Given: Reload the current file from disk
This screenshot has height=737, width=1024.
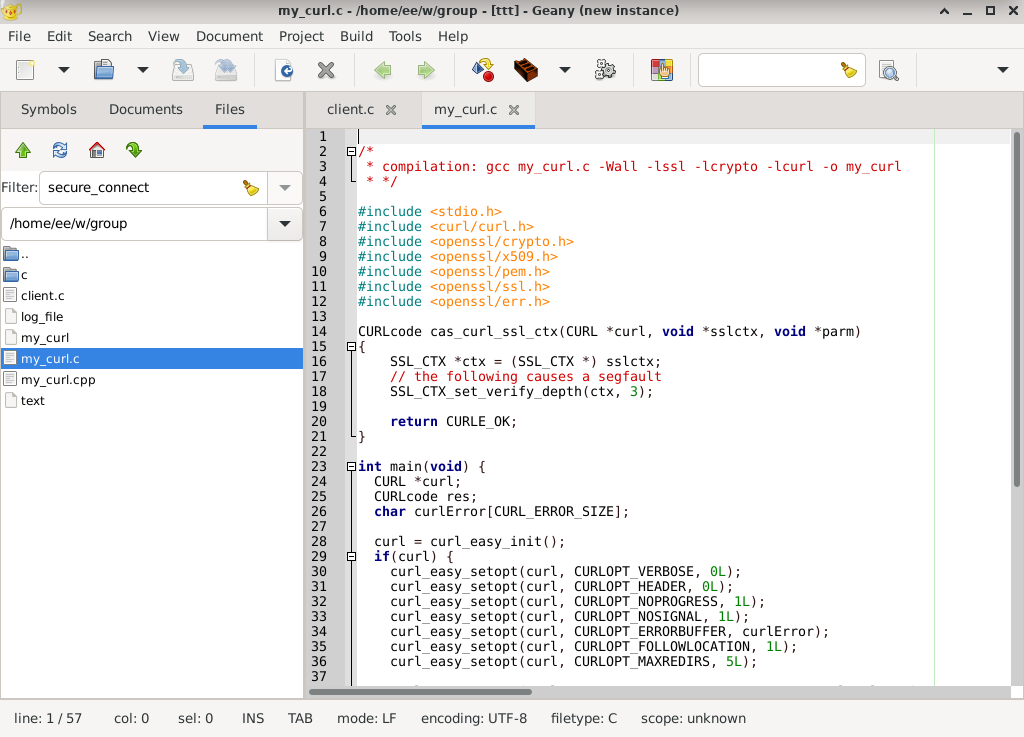Looking at the screenshot, I should click(x=285, y=70).
